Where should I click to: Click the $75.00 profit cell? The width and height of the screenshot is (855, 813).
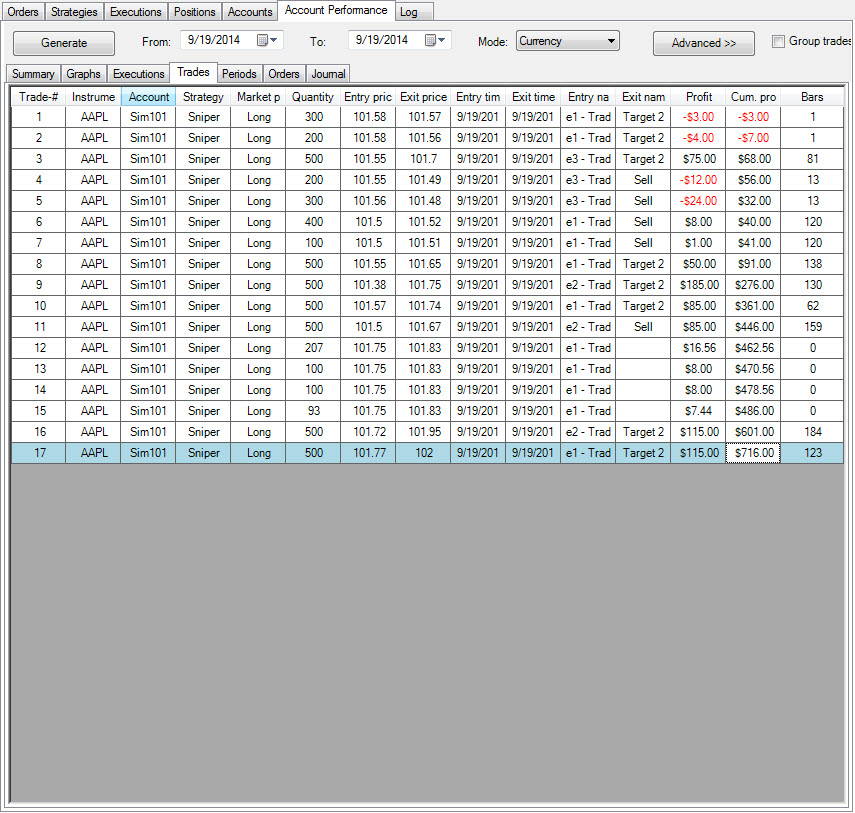pyautogui.click(x=699, y=159)
